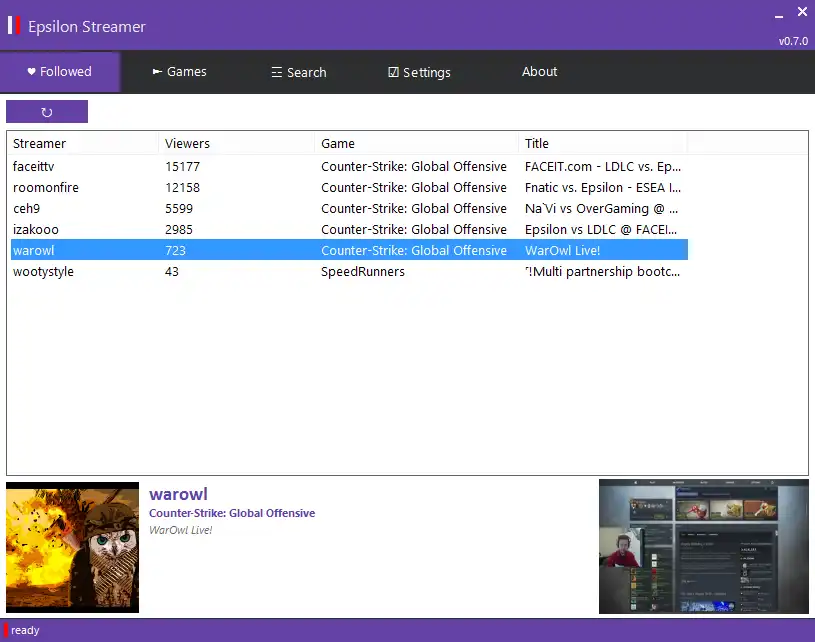Image resolution: width=815 pixels, height=642 pixels.
Task: Click viewer count 723
Action: click(175, 251)
